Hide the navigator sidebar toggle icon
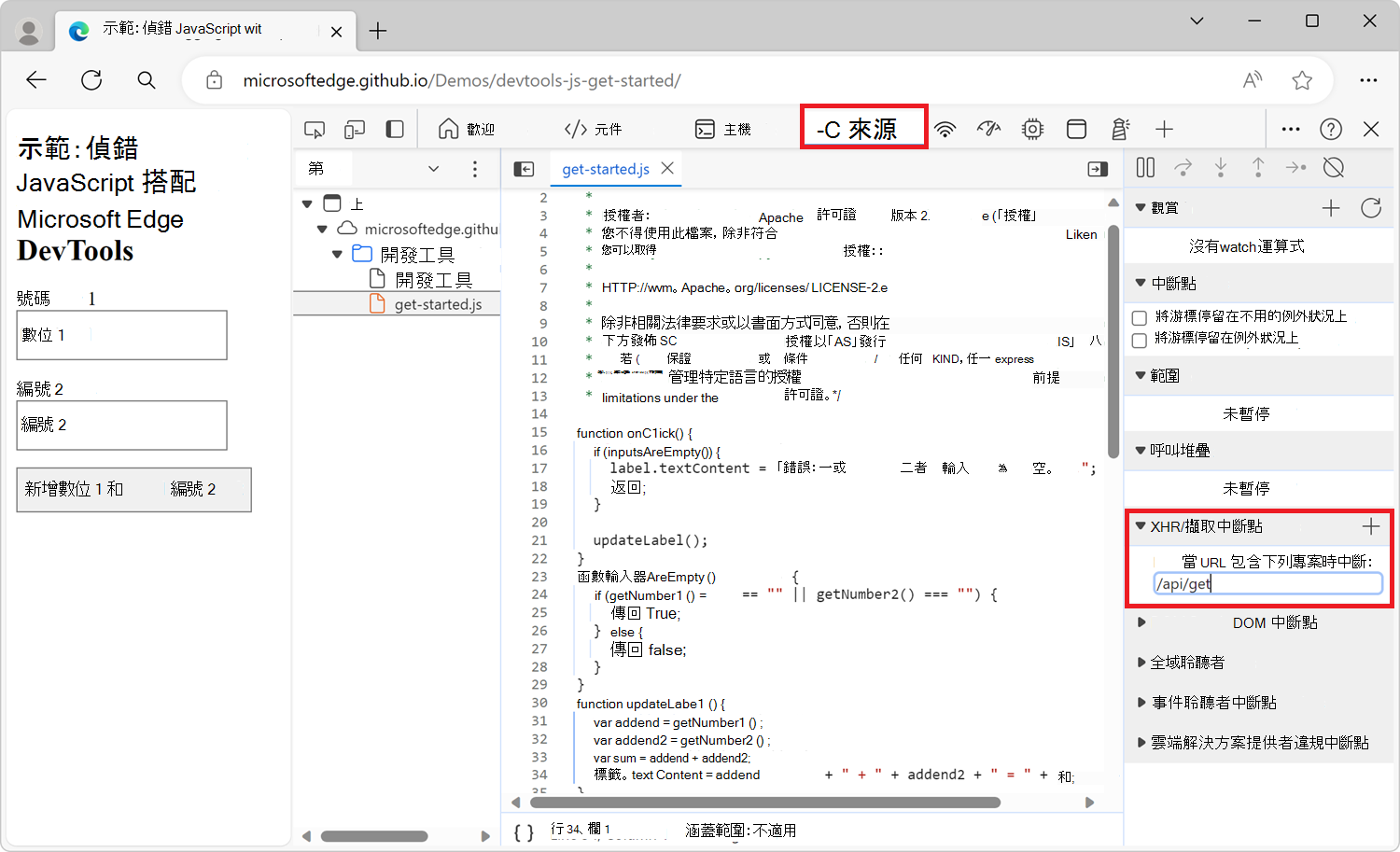 coord(525,169)
